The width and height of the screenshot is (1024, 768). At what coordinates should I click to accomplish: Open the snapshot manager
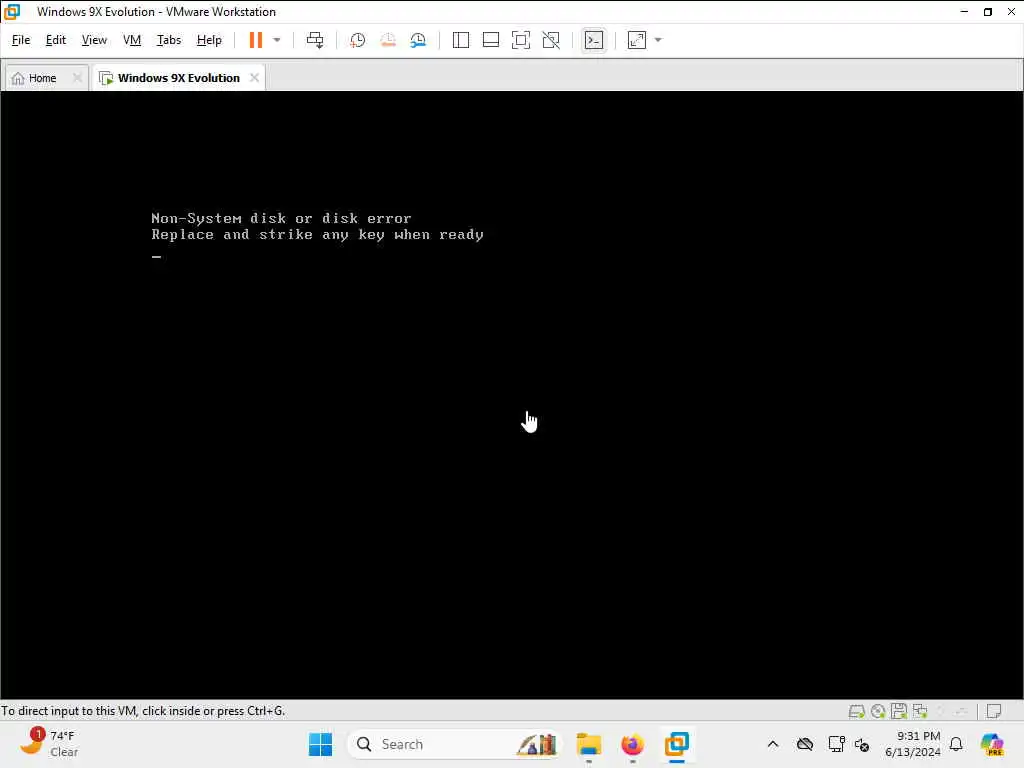[419, 40]
